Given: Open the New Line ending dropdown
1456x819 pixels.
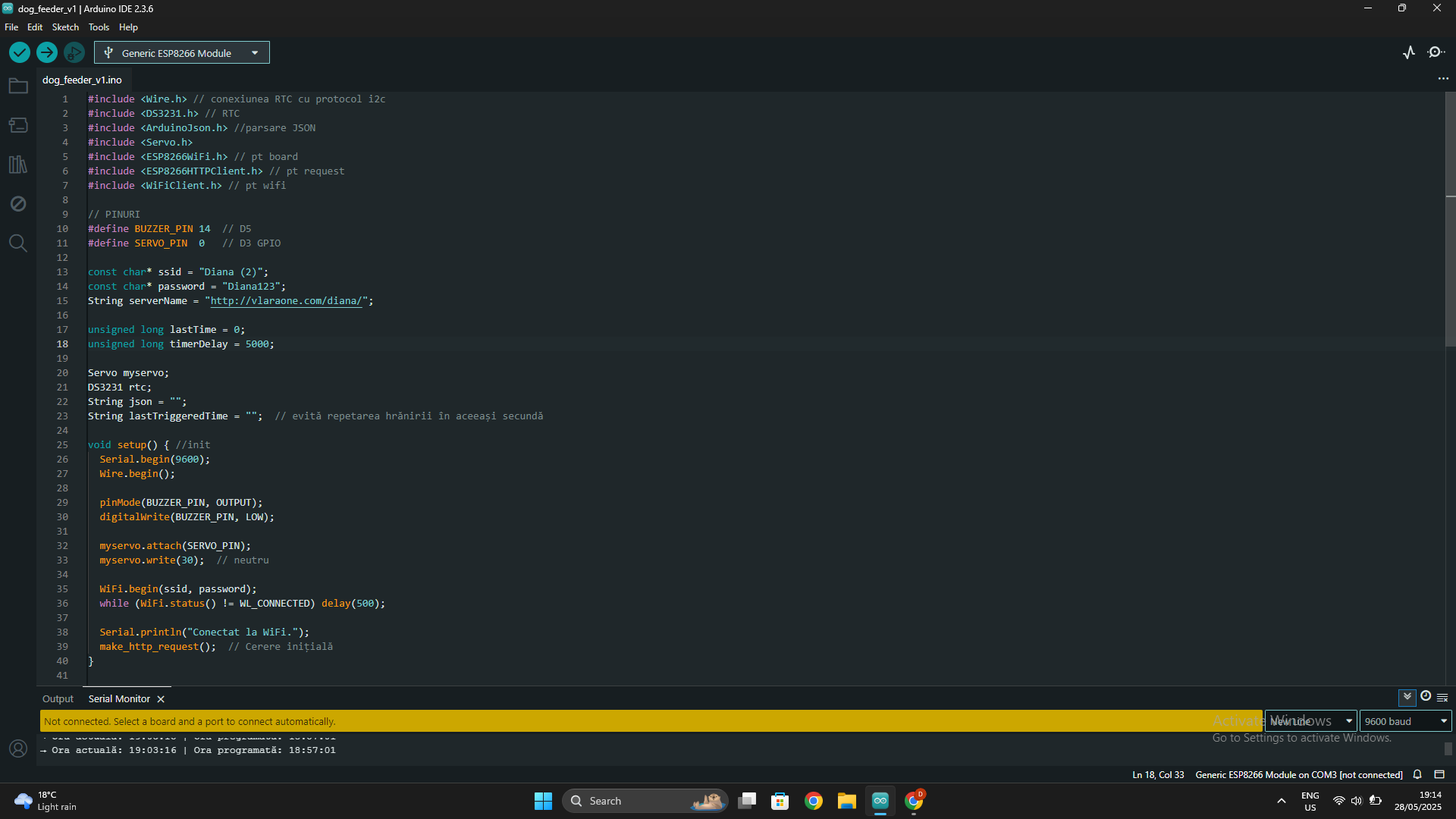Looking at the screenshot, I should [1310, 721].
